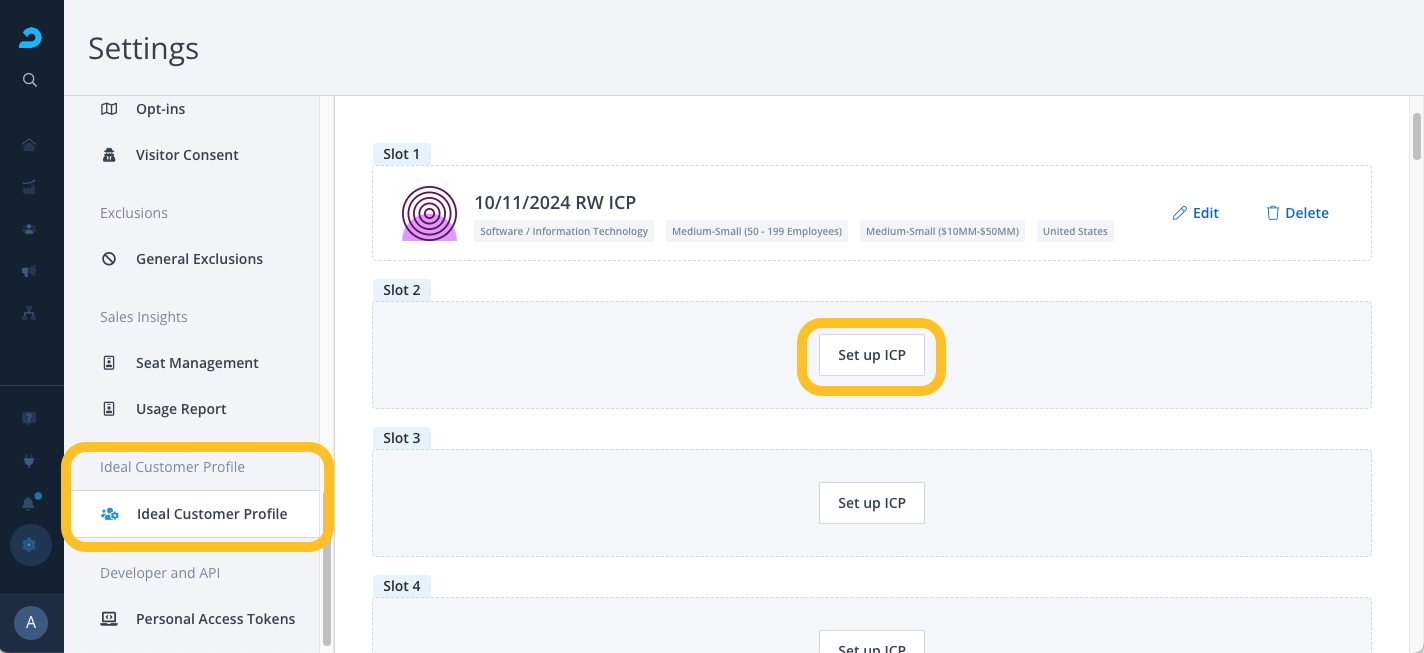Screen dimensions: 1424x653
Task: Select Seat Management in the sidebar
Action: pyautogui.click(x=197, y=363)
